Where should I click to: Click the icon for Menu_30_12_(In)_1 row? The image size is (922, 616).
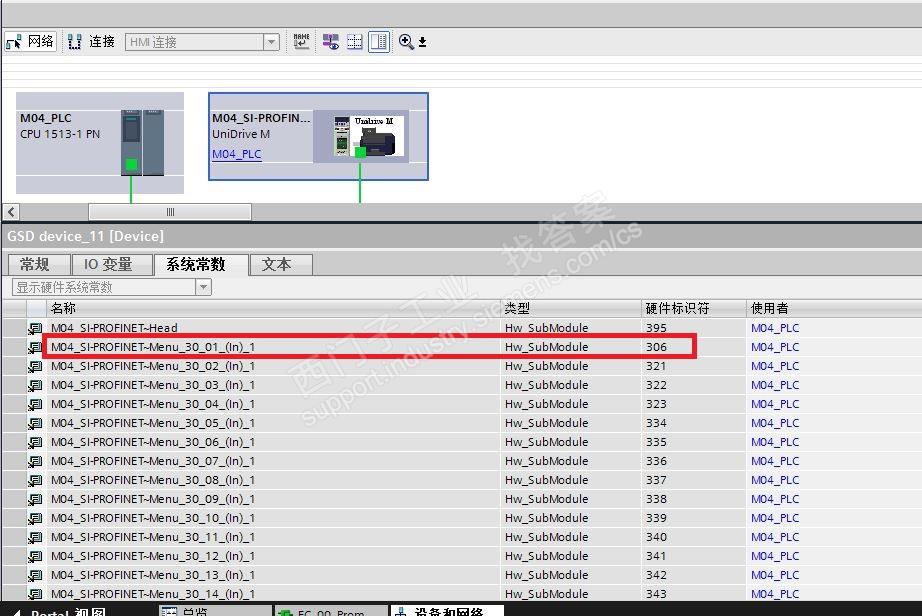click(35, 556)
